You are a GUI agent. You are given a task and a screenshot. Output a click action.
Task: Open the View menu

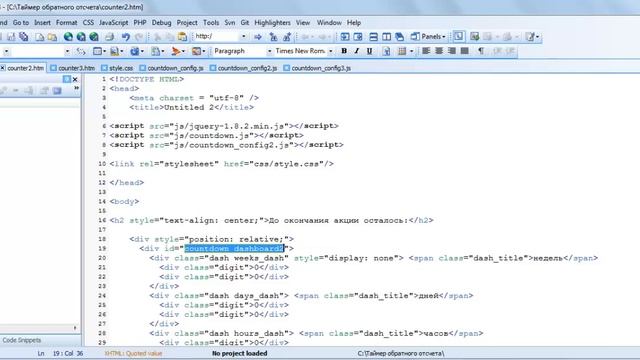303,23
